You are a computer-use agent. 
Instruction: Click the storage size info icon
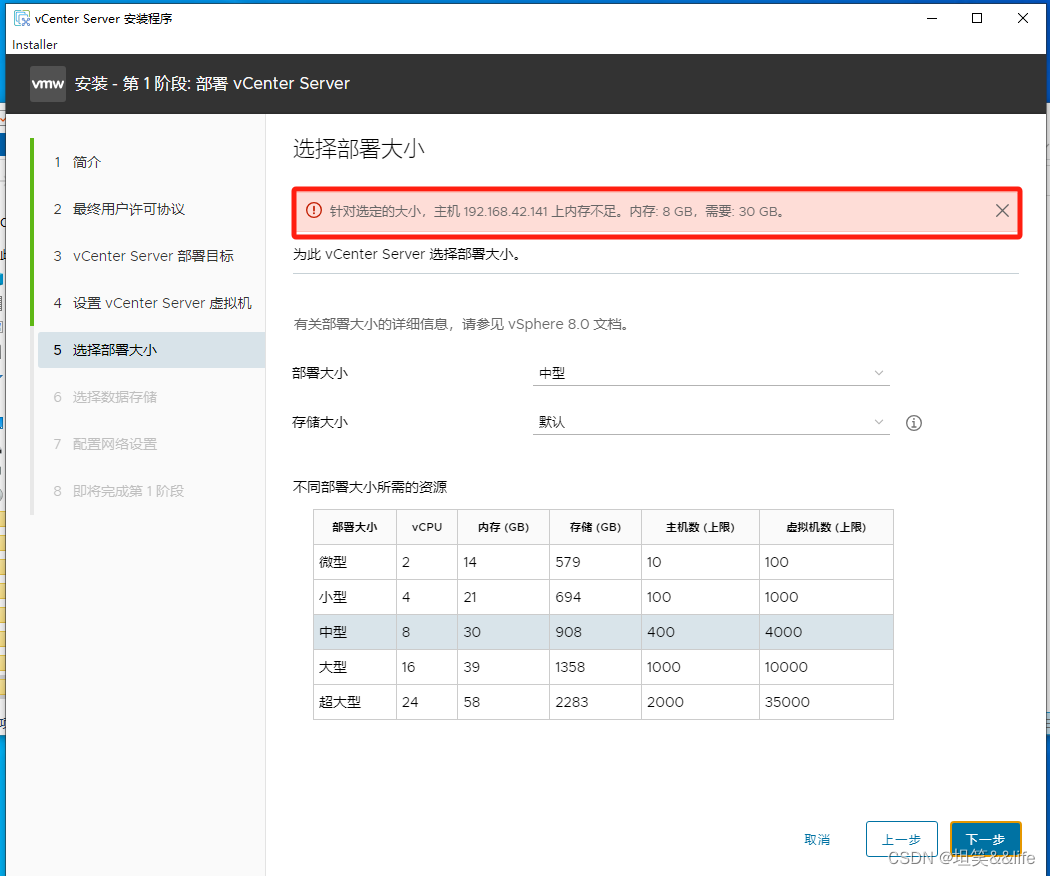point(913,423)
